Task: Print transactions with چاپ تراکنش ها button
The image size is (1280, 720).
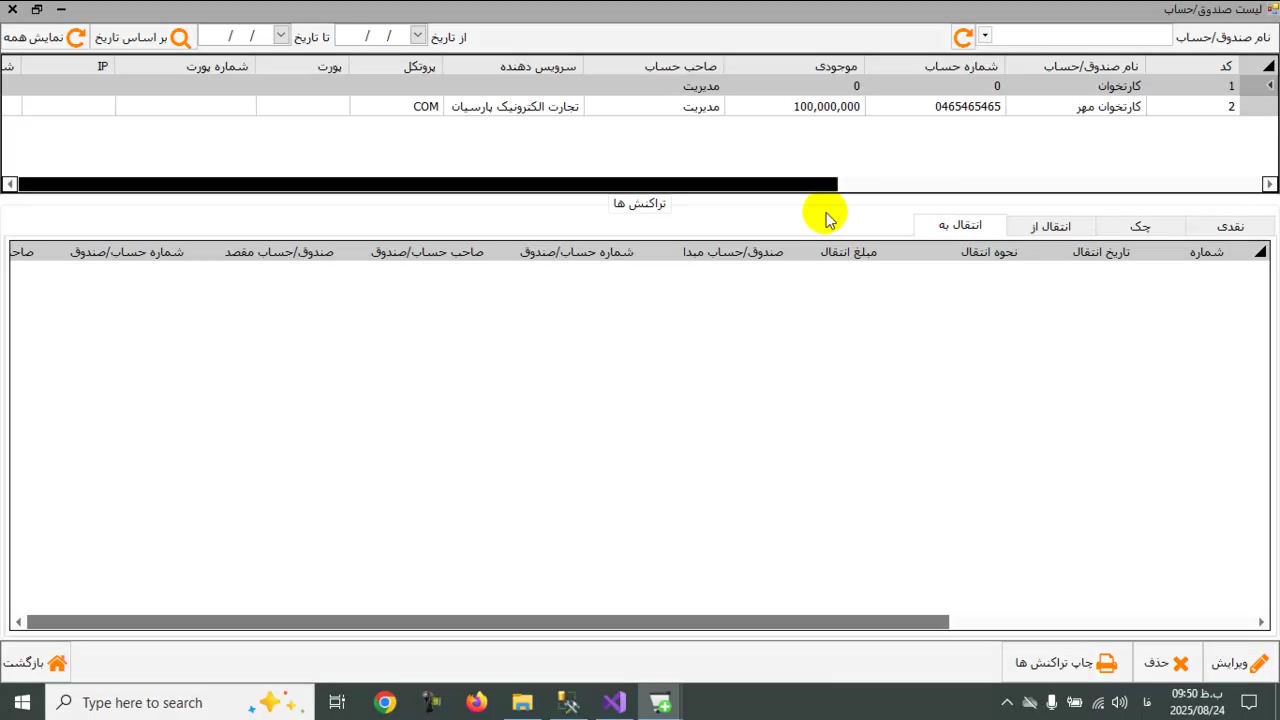Action: [1066, 663]
